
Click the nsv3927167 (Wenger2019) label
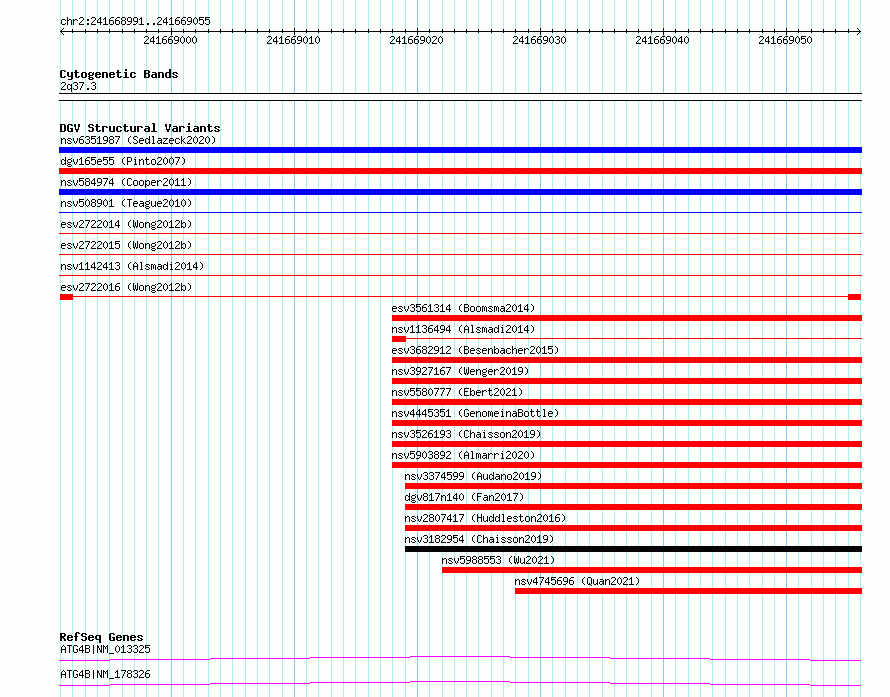pyautogui.click(x=460, y=371)
